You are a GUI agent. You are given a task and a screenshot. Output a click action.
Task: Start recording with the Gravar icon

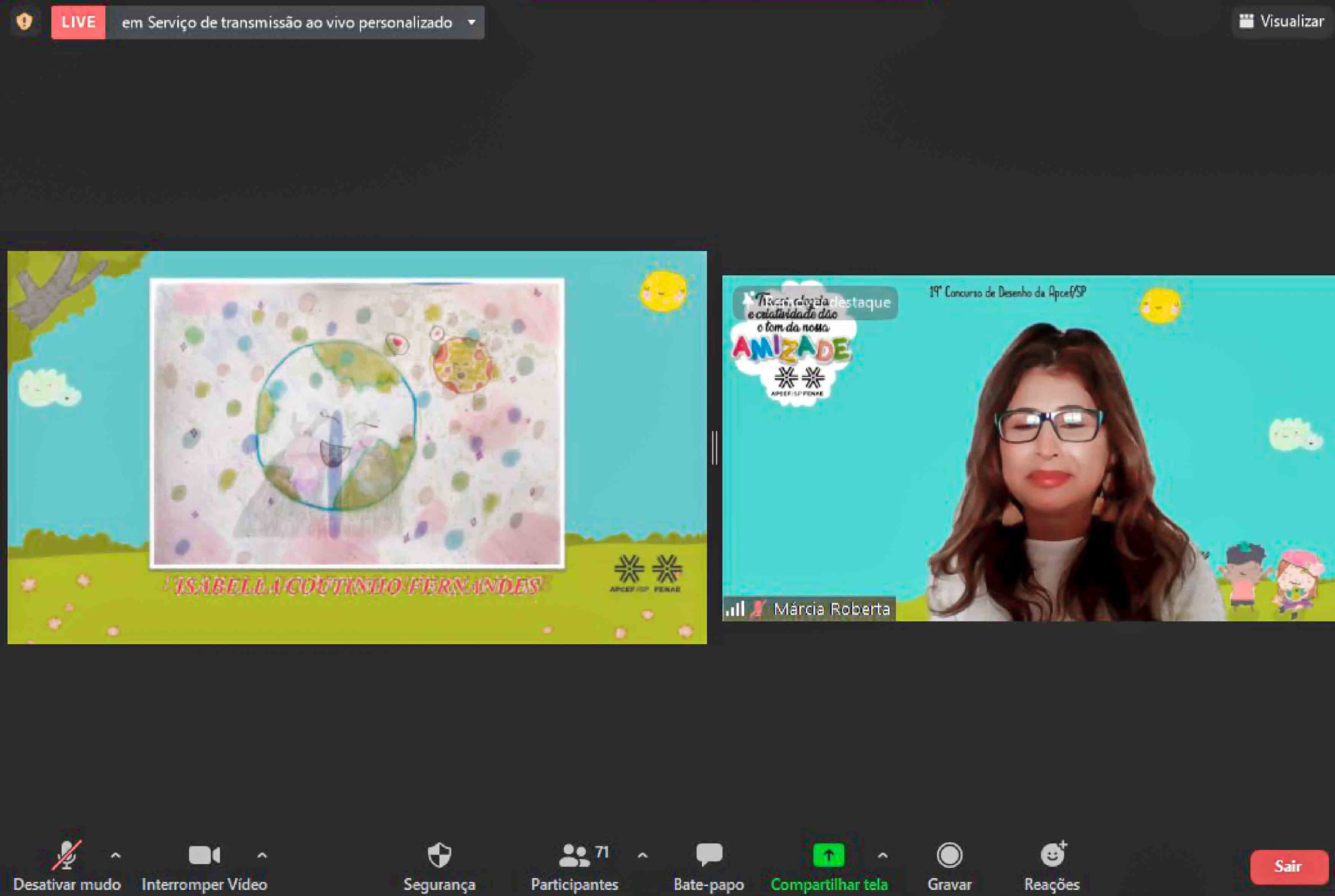point(950,855)
